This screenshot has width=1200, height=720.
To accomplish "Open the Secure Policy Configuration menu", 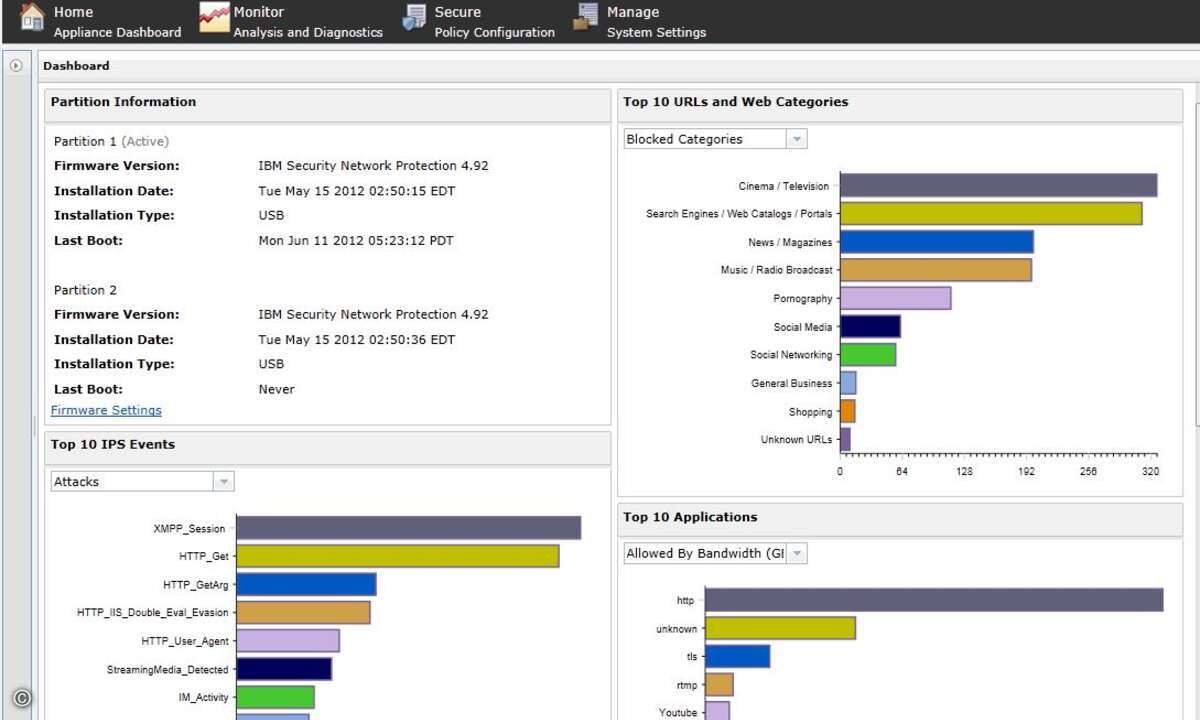I will 494,22.
